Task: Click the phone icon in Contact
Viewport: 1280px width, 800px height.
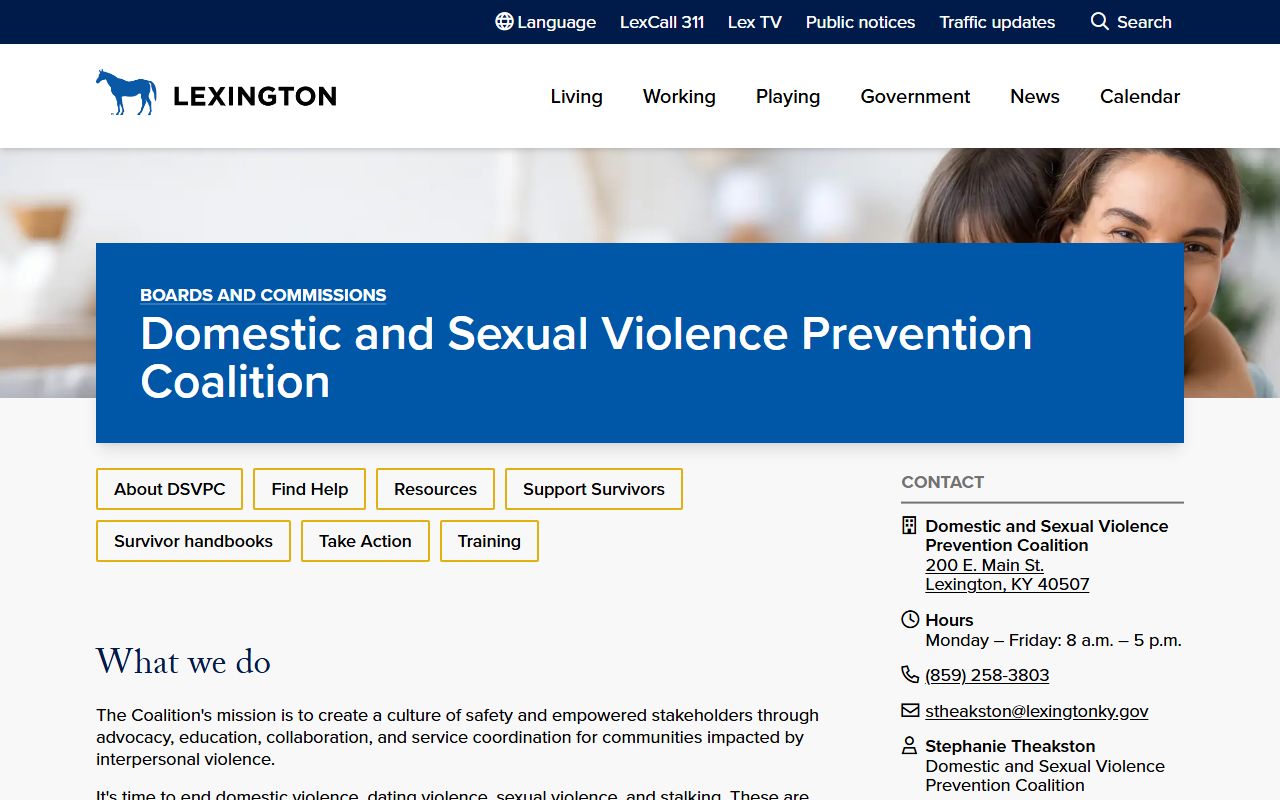Action: (x=909, y=675)
